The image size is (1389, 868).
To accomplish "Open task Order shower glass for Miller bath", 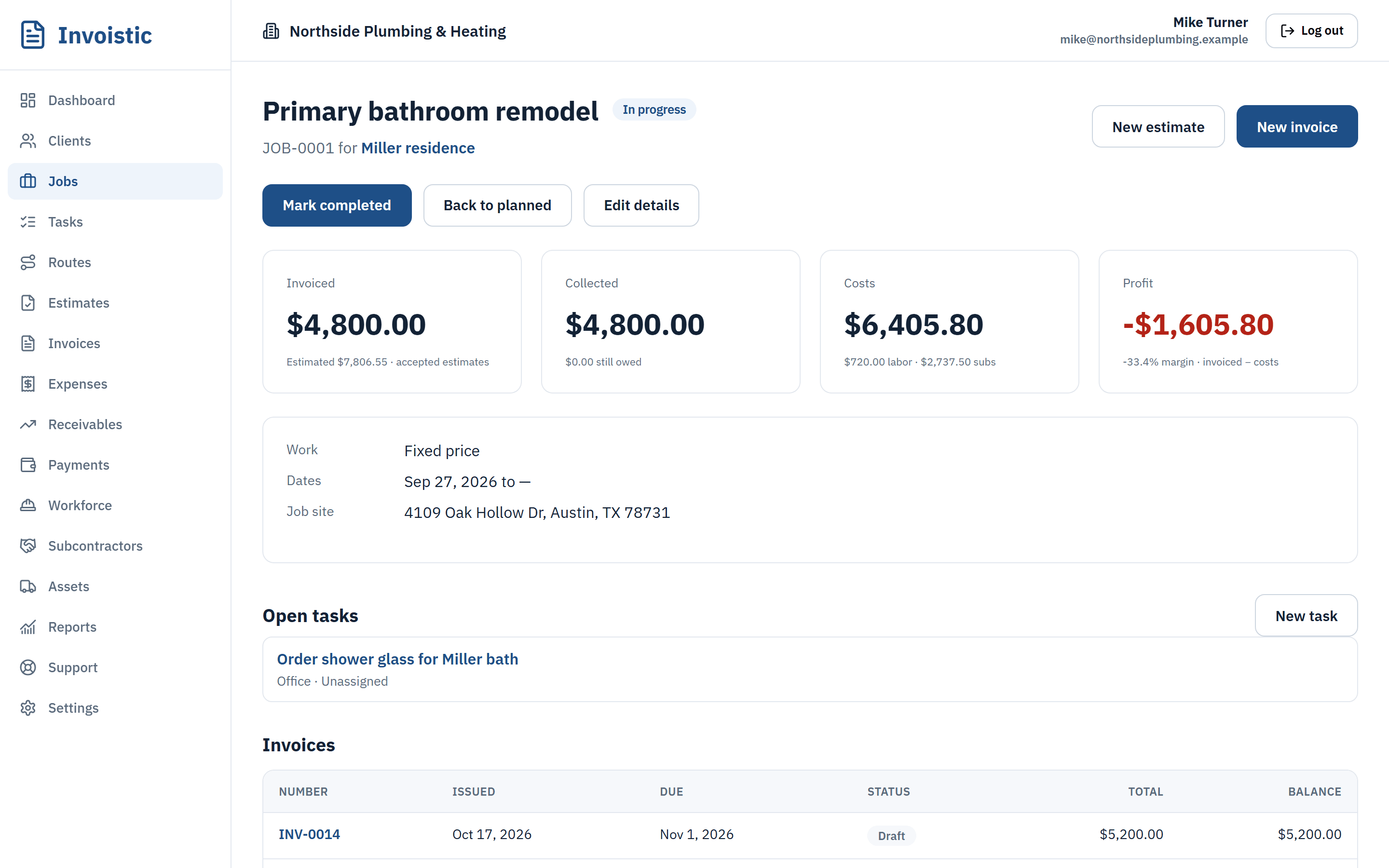I will (397, 659).
